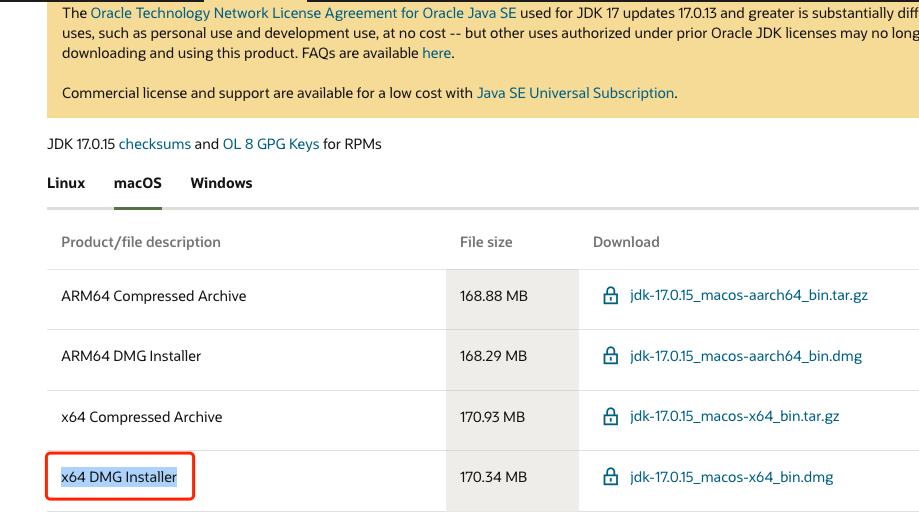Image resolution: width=919 pixels, height=513 pixels.
Task: Click the x64 Compressed Archive description
Action: (142, 417)
